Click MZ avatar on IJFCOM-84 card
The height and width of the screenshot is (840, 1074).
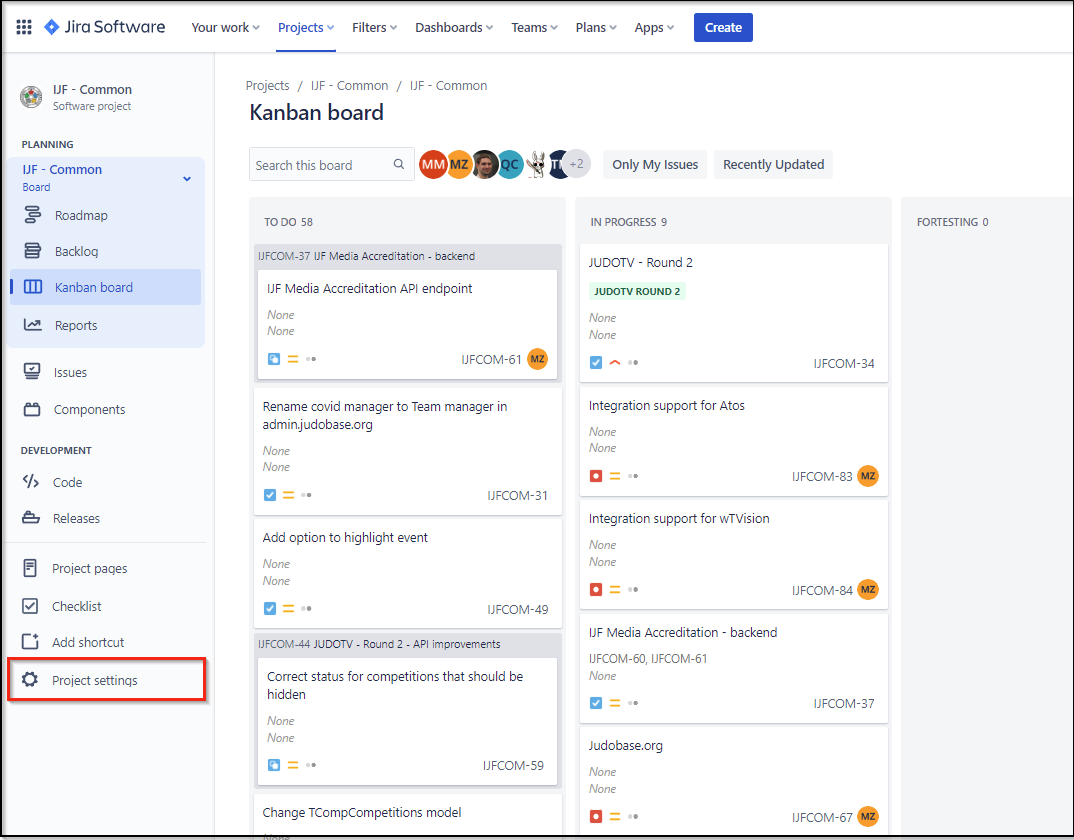(x=868, y=589)
